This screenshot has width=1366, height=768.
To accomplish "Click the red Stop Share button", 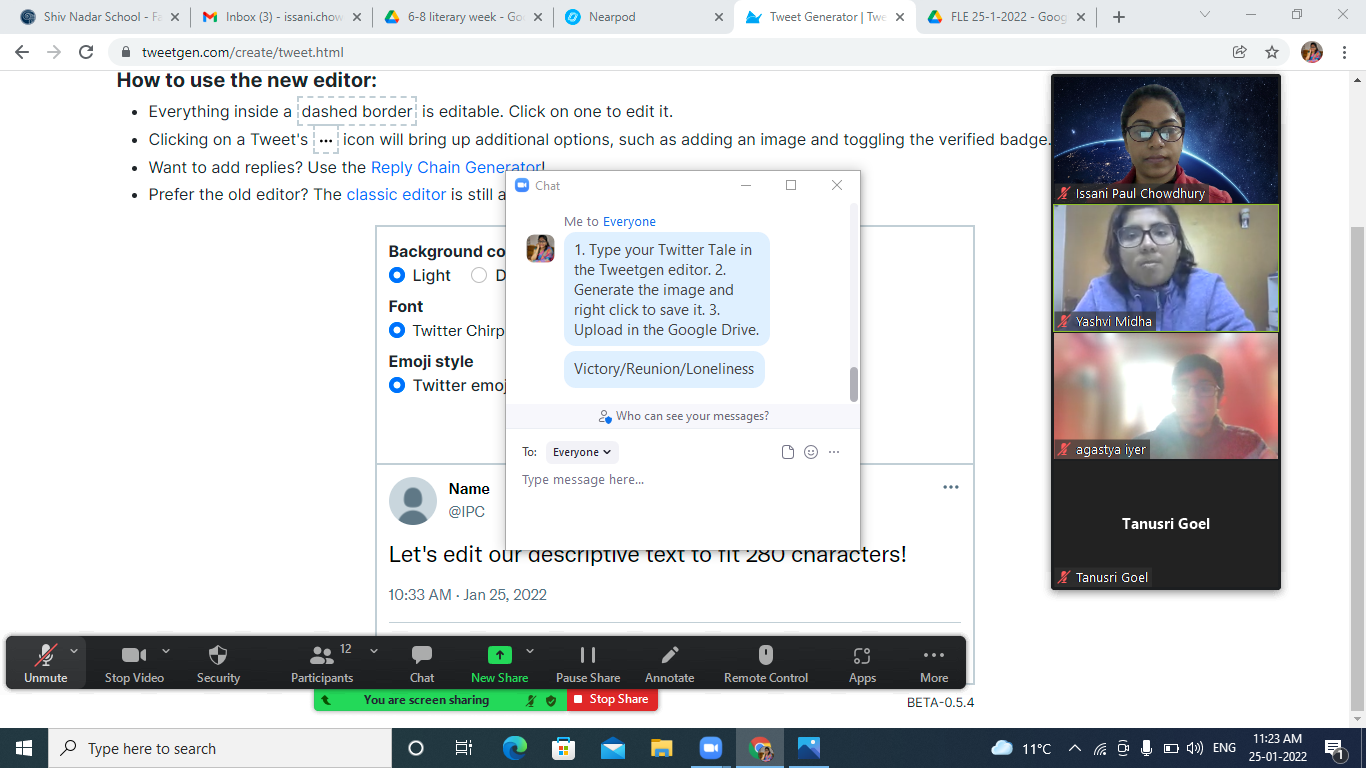I will coord(612,700).
